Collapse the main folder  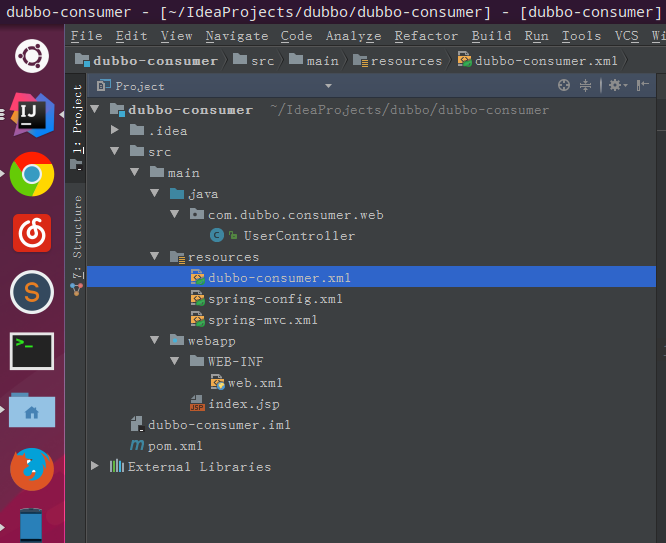click(x=135, y=172)
